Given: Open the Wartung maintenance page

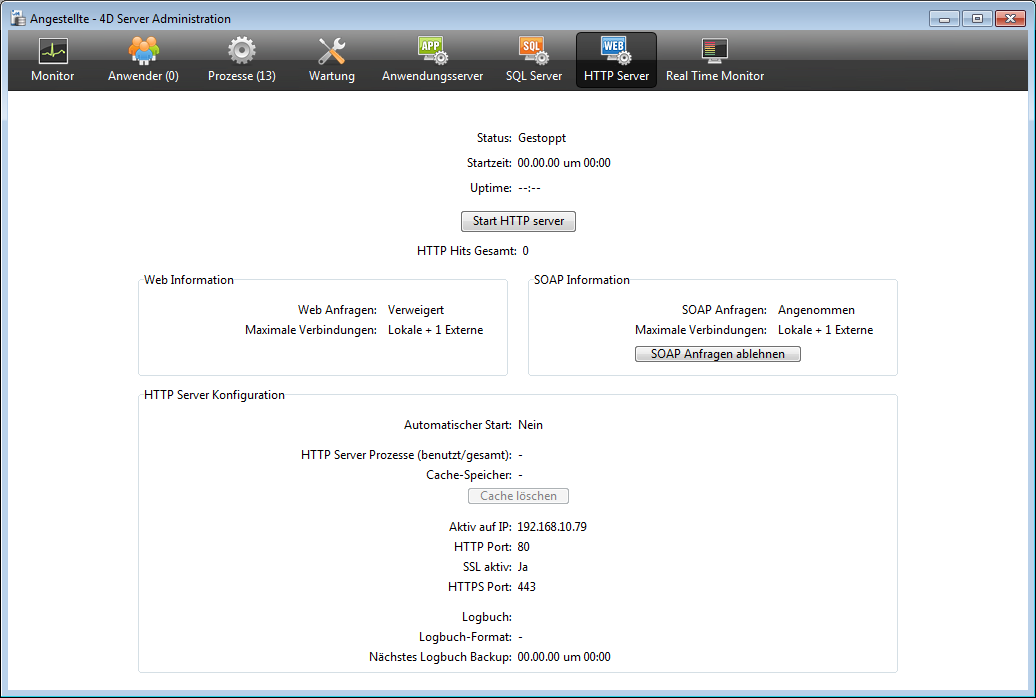Looking at the screenshot, I should [x=331, y=60].
